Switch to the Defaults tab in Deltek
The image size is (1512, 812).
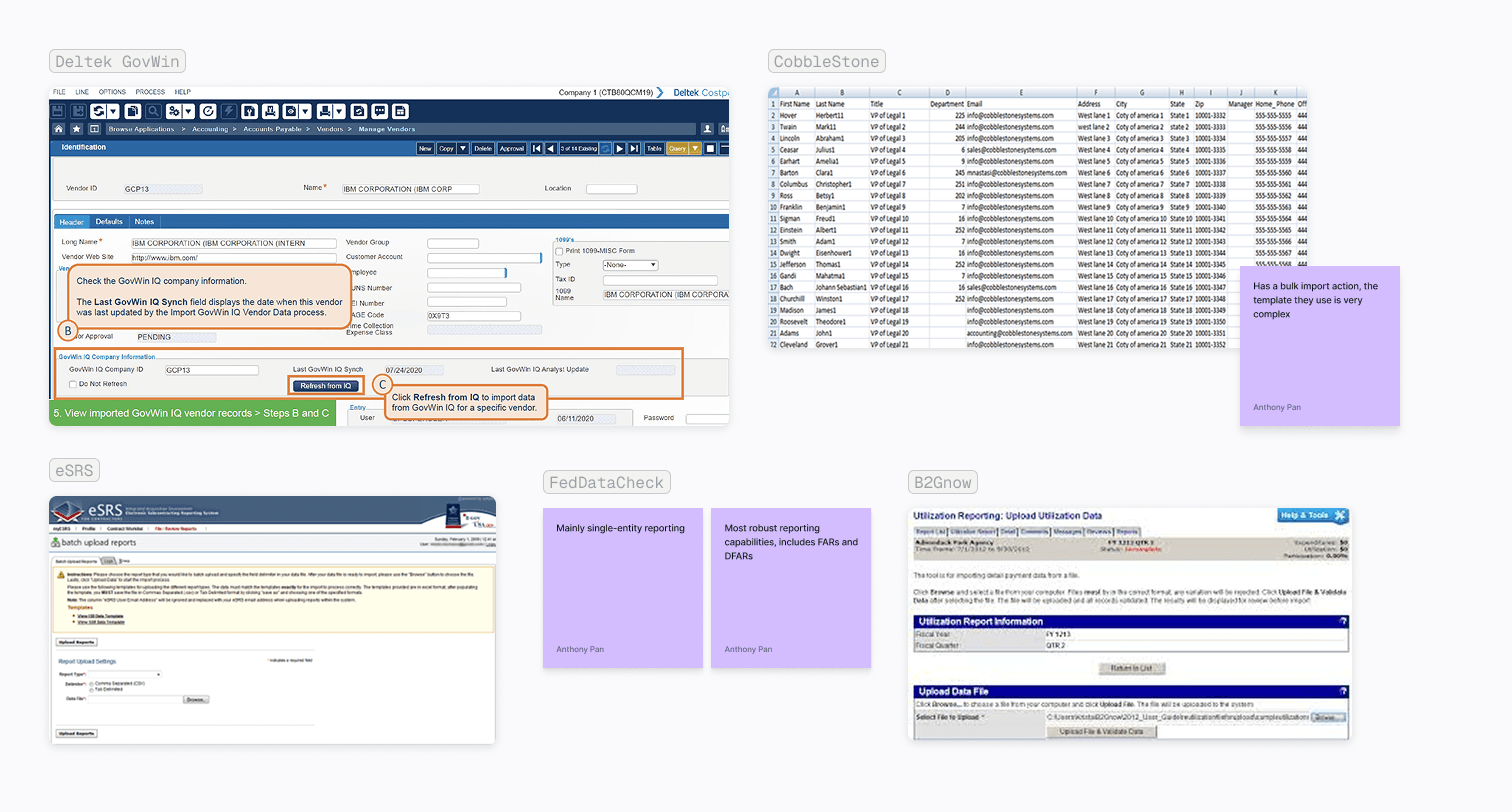[x=109, y=222]
